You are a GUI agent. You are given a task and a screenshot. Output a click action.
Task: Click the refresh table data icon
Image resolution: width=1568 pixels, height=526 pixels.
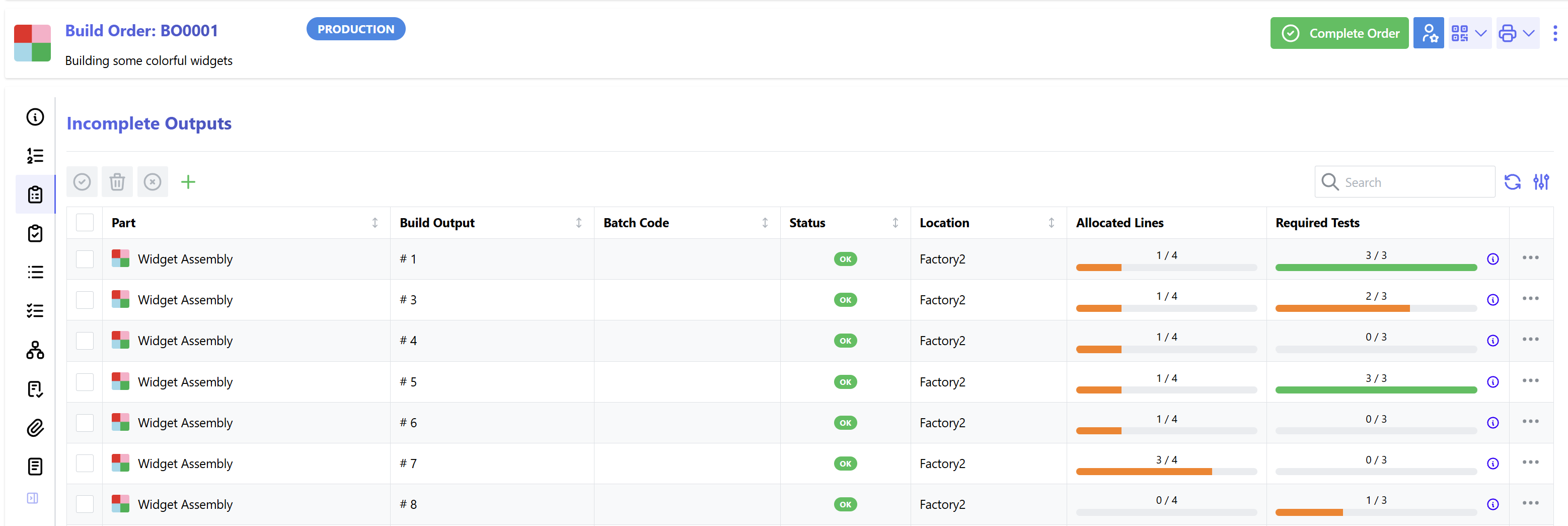pos(1512,182)
